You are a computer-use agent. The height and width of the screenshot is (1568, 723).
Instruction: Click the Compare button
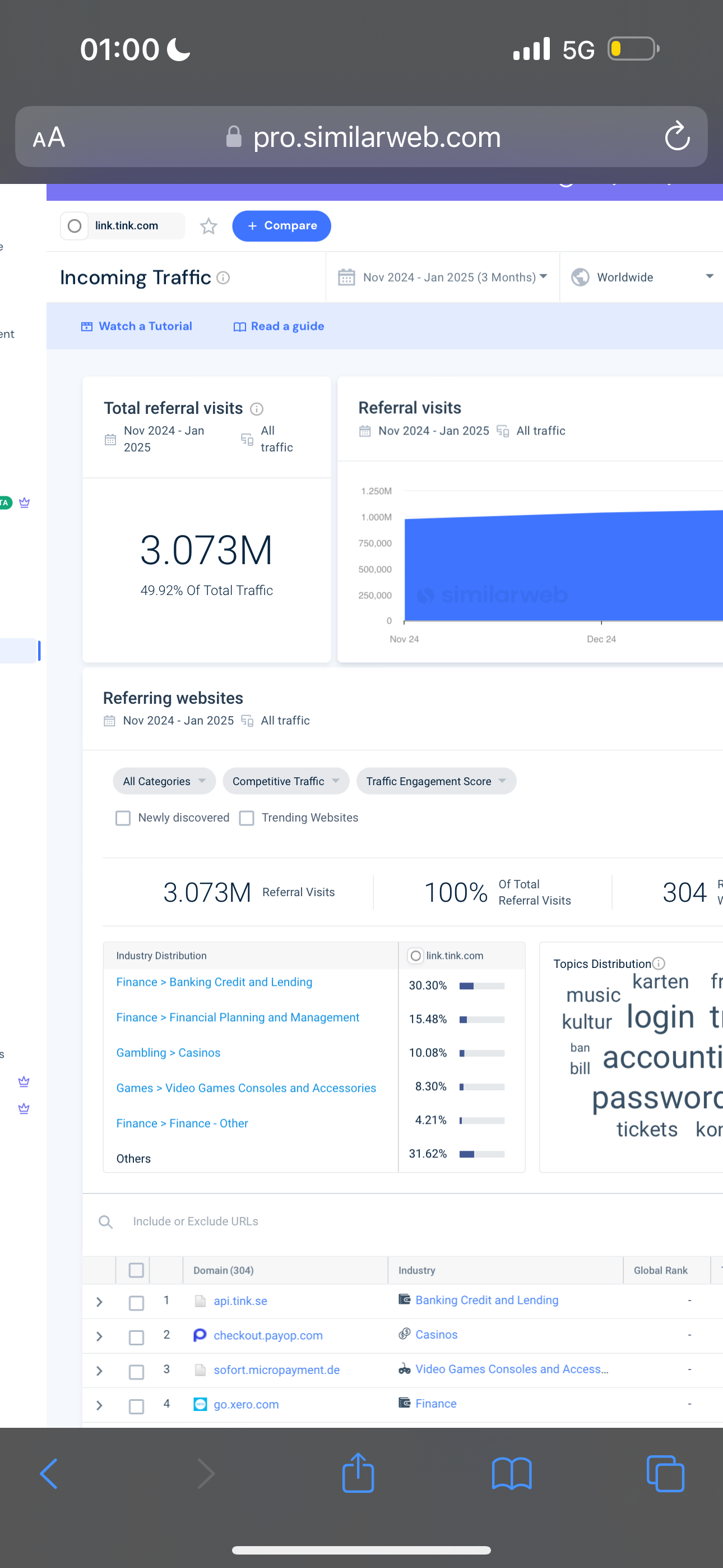[x=281, y=226]
